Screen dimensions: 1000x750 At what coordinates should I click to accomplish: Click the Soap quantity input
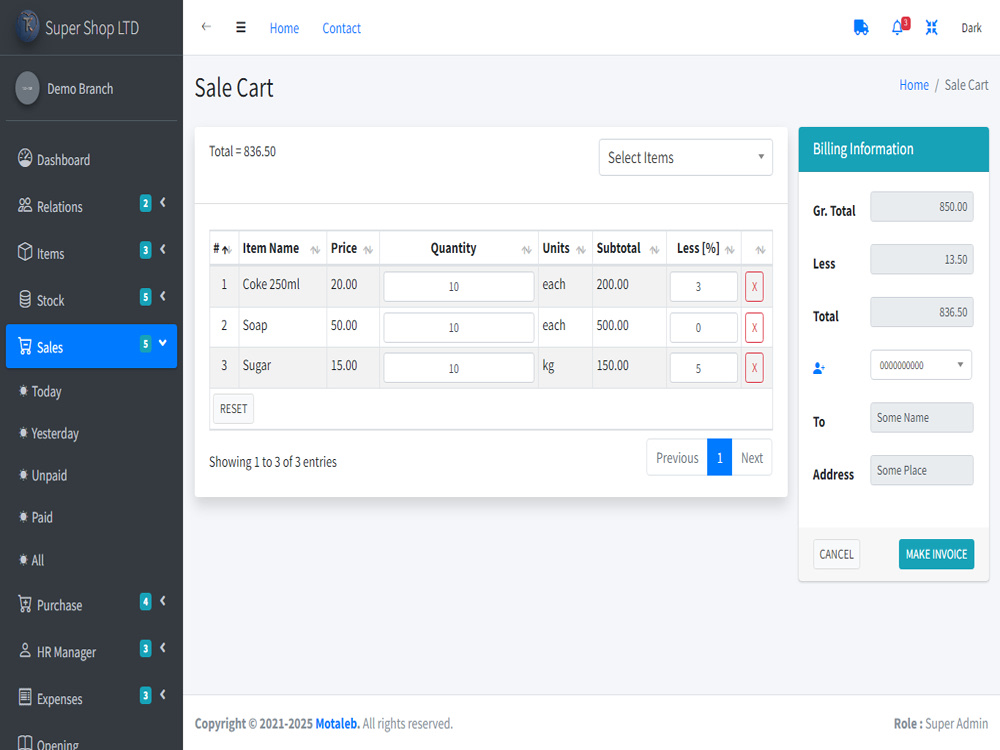tap(459, 328)
